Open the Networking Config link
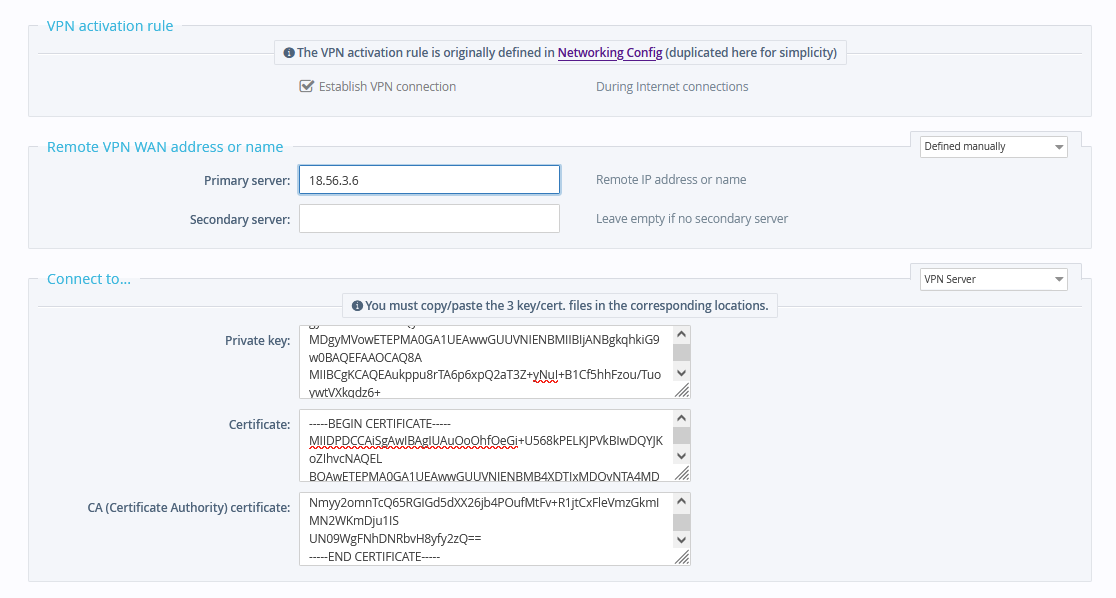This screenshot has height=598, width=1116. coord(610,53)
